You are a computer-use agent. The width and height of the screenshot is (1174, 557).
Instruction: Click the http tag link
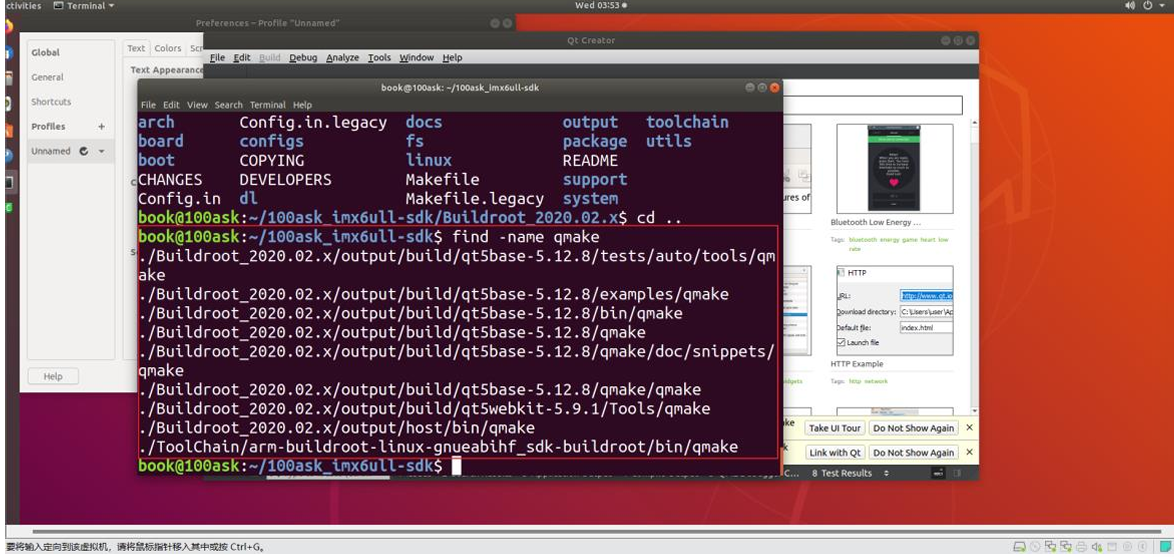click(855, 381)
